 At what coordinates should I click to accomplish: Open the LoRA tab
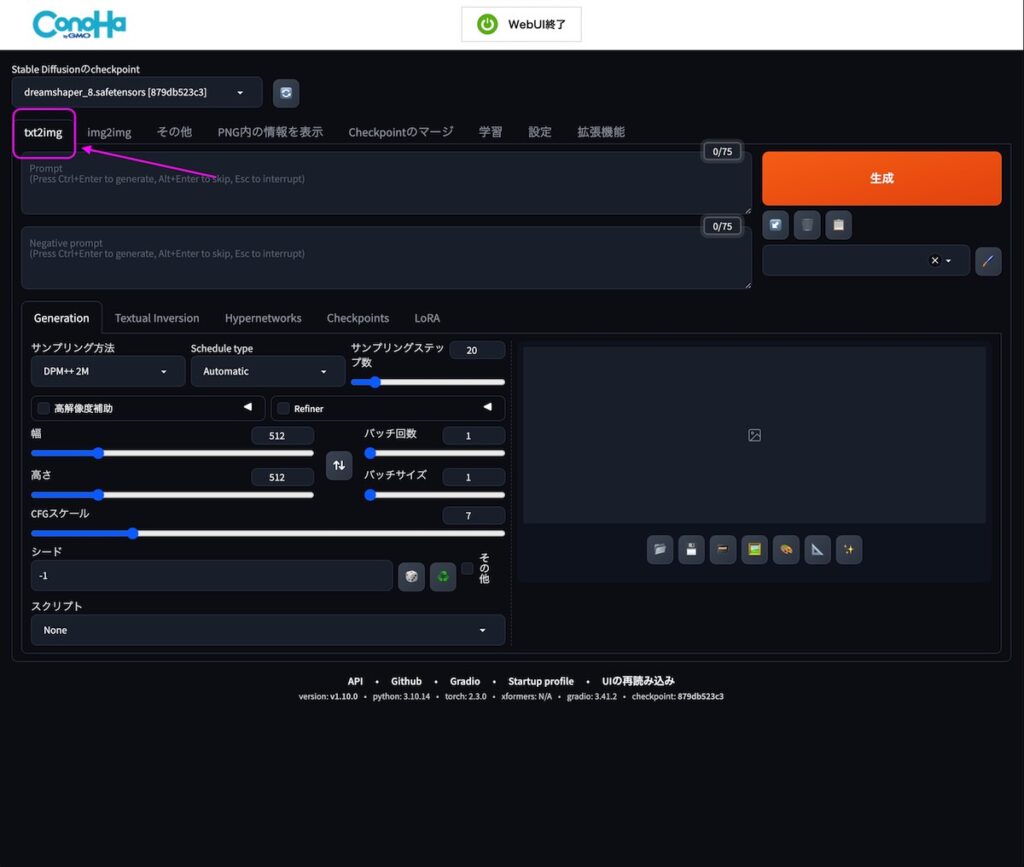(427, 318)
